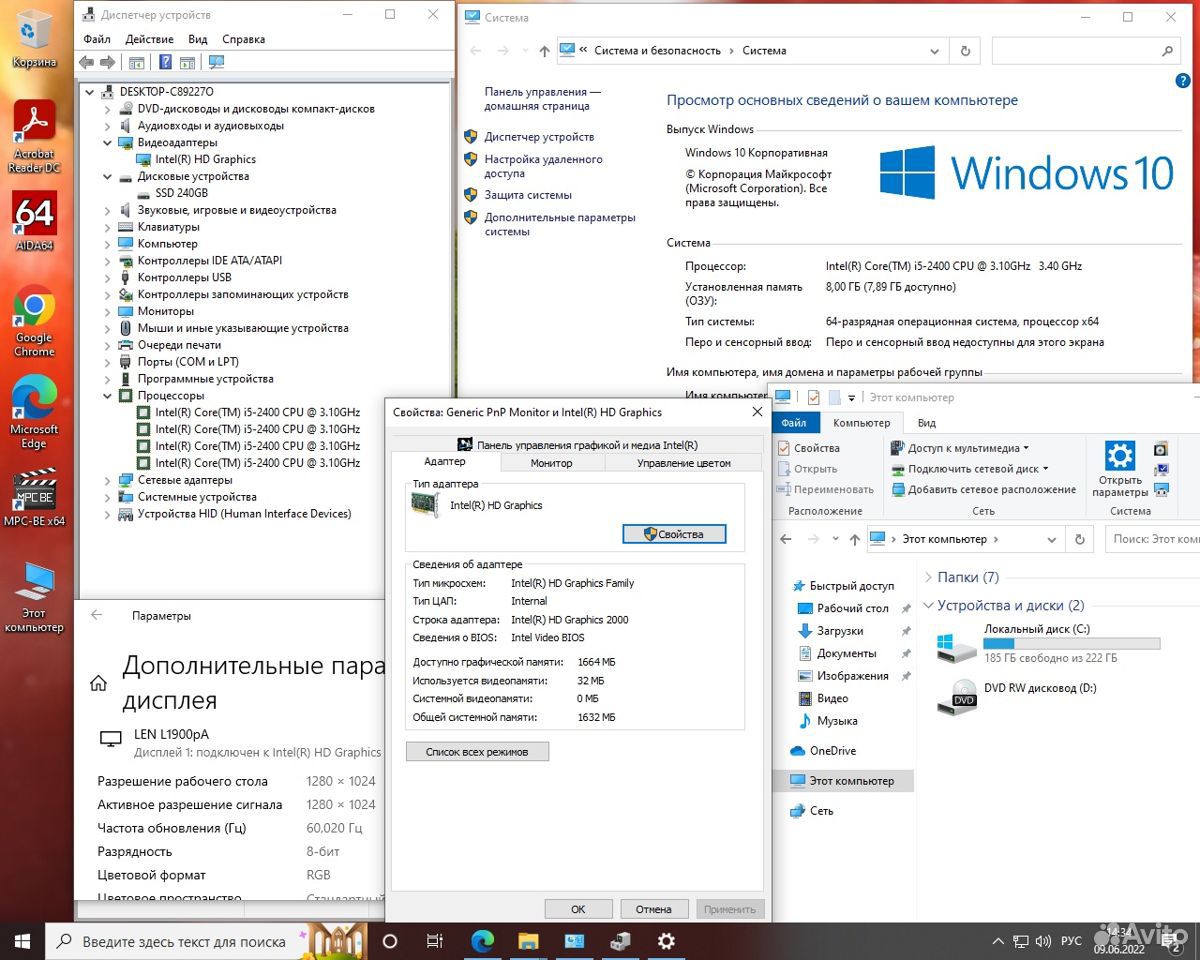
Task: Open 'Дополнительные параметры системы' link
Action: (560, 224)
